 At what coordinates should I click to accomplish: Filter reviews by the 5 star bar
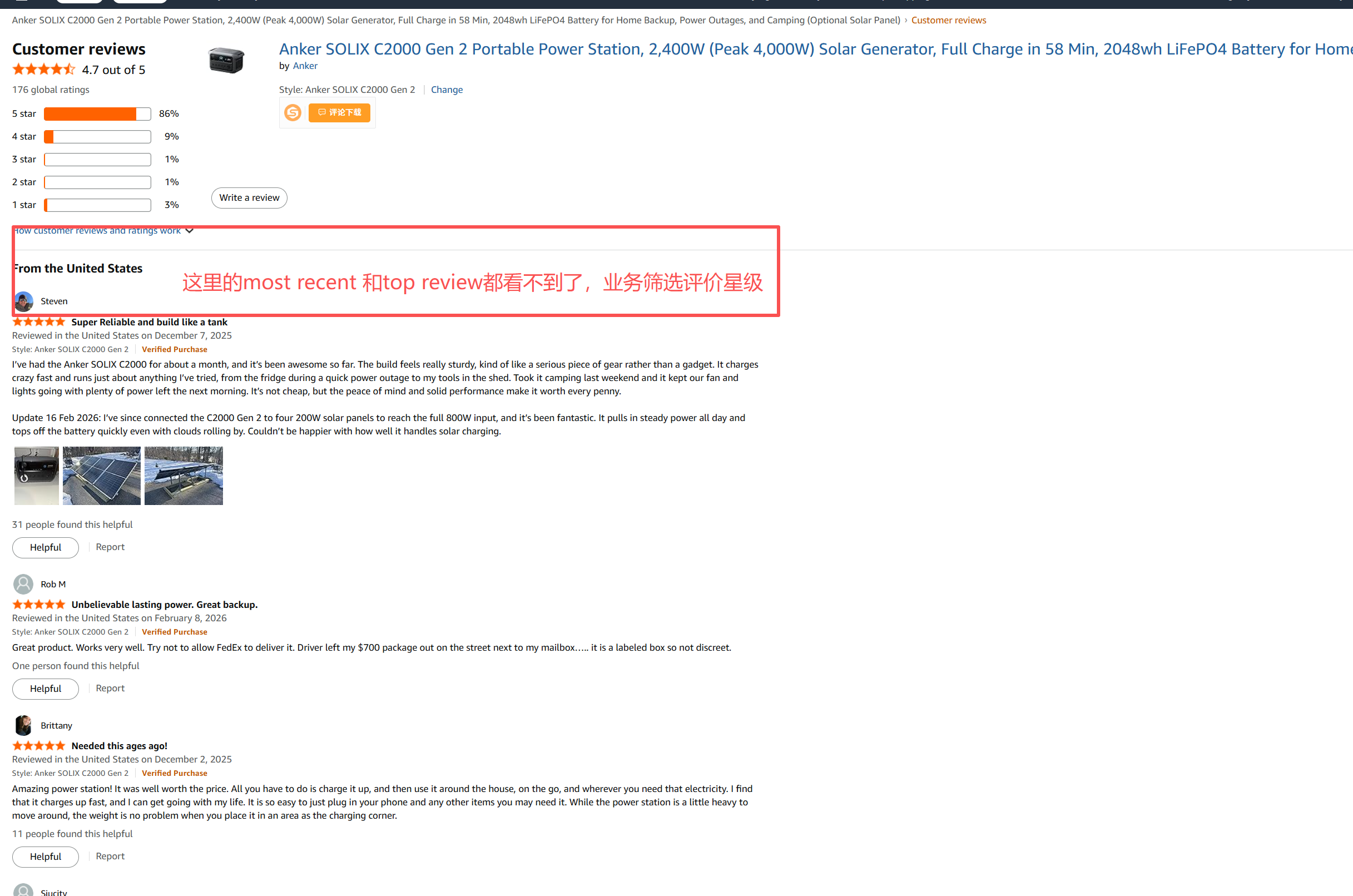pos(97,113)
